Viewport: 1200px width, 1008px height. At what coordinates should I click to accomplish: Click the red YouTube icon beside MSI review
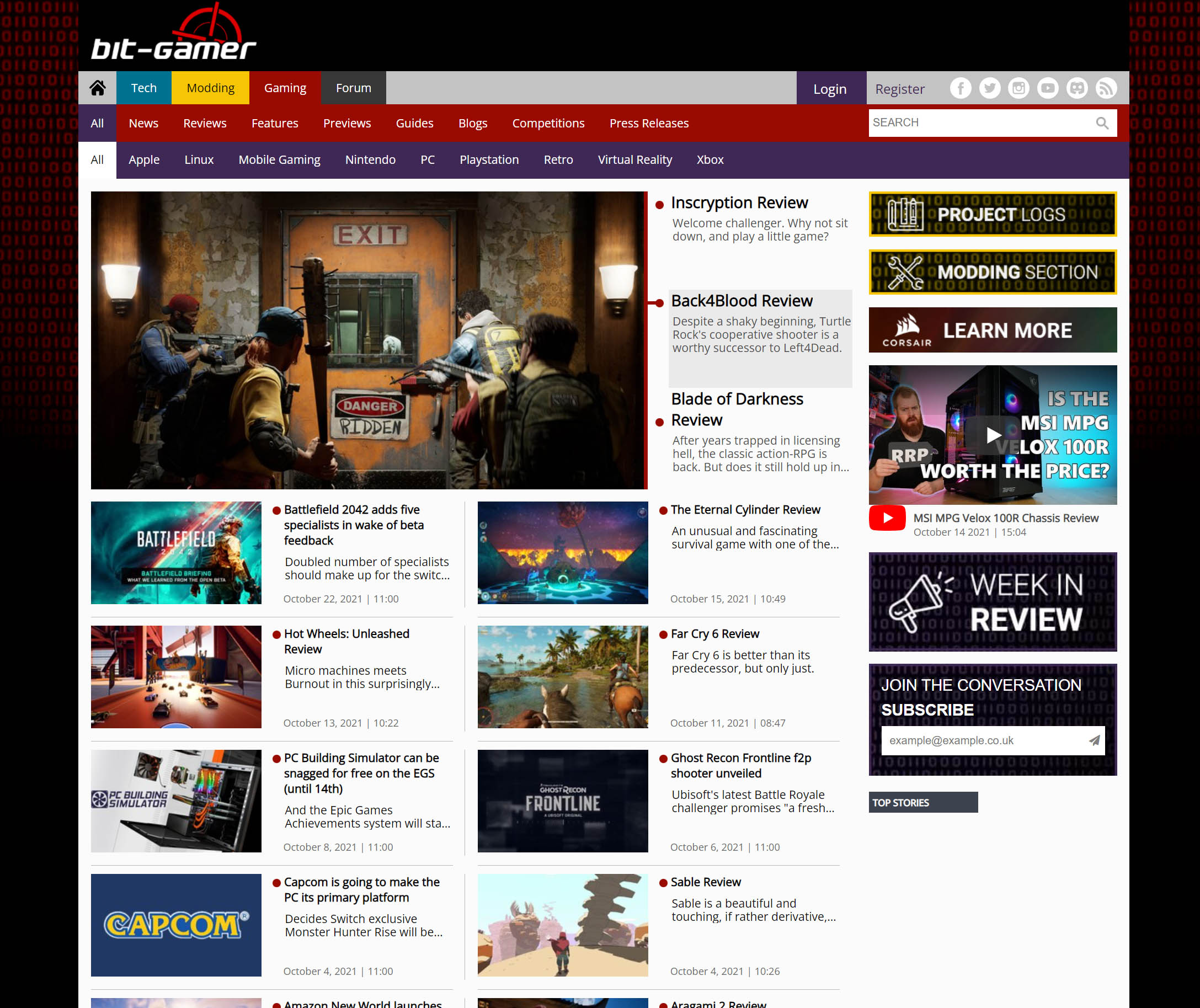click(887, 518)
